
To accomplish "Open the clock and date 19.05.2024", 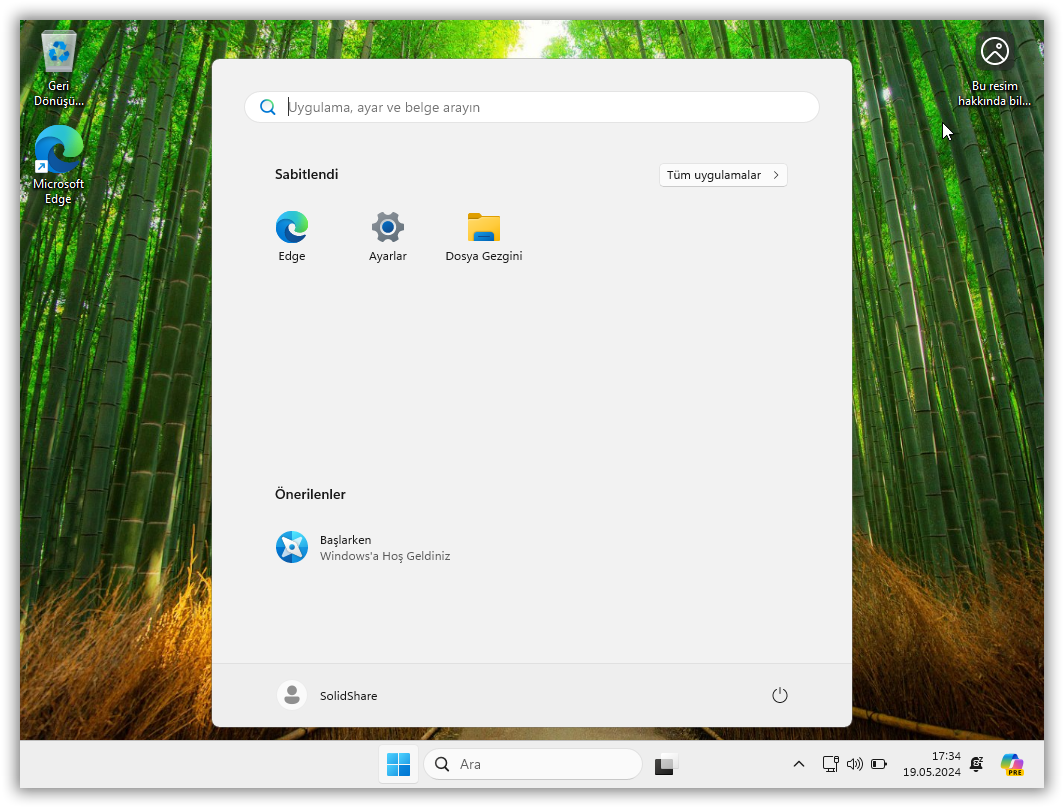I will tap(932, 764).
